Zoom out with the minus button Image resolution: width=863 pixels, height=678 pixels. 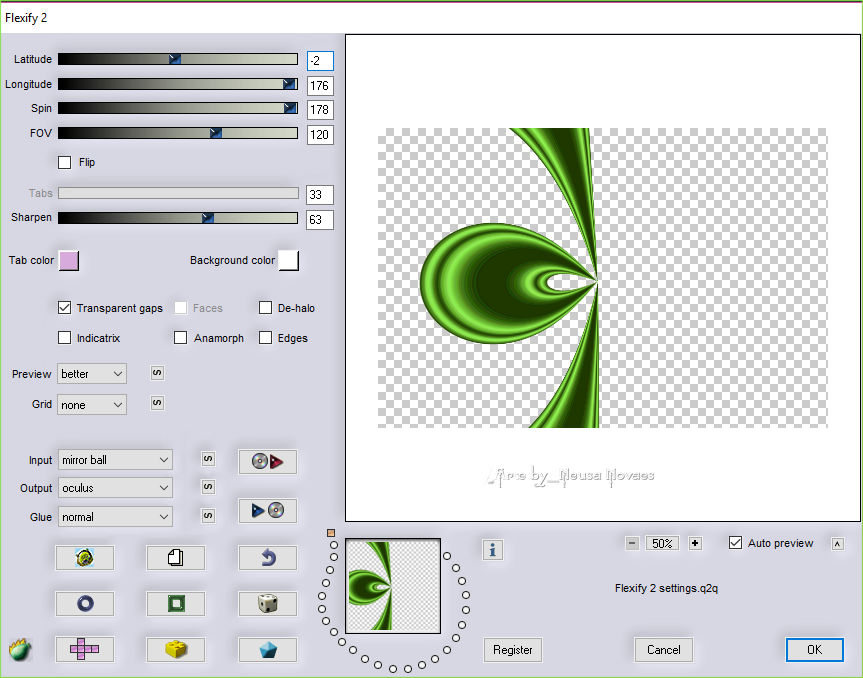(632, 543)
